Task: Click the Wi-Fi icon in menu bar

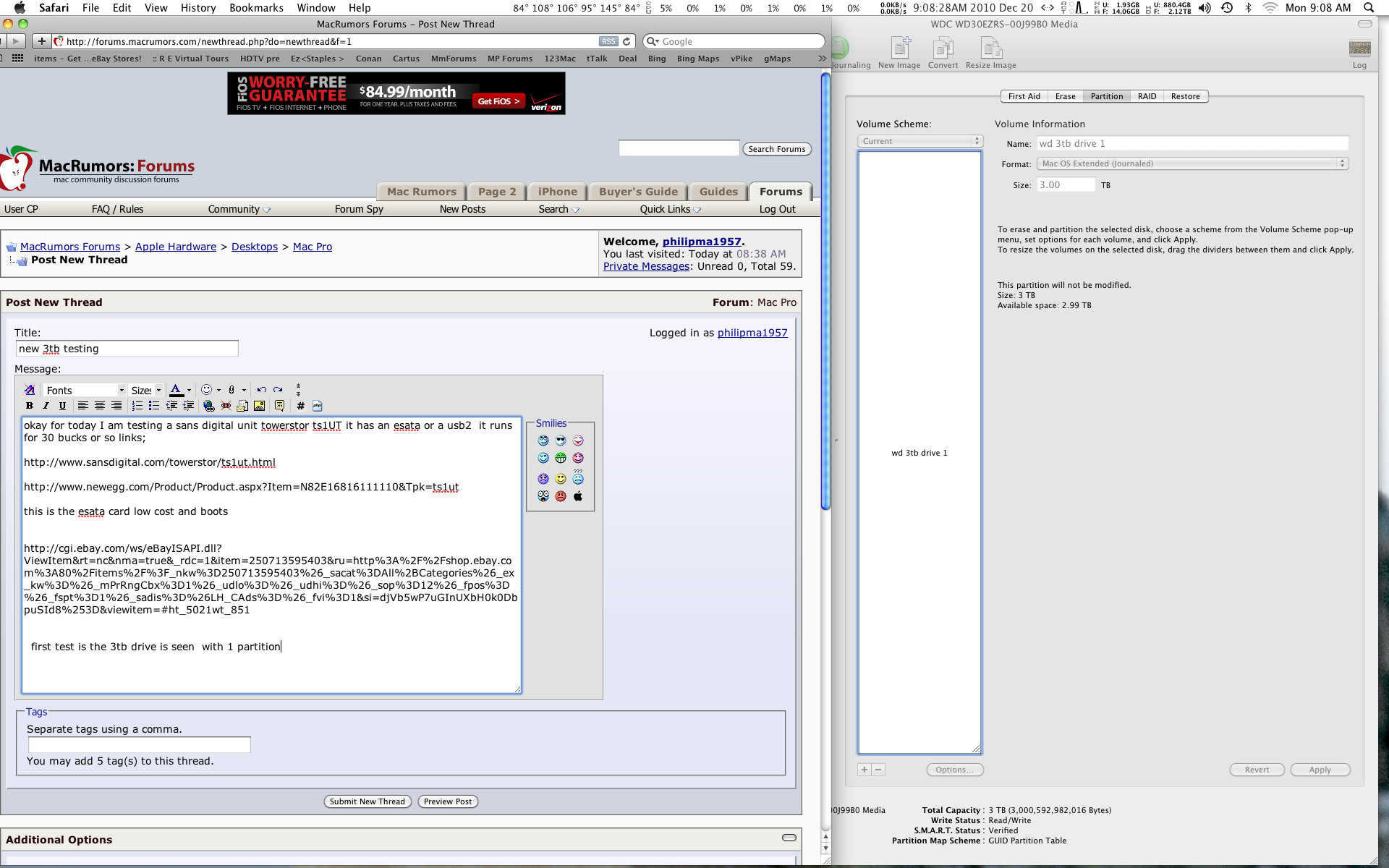Action: coord(1270,8)
